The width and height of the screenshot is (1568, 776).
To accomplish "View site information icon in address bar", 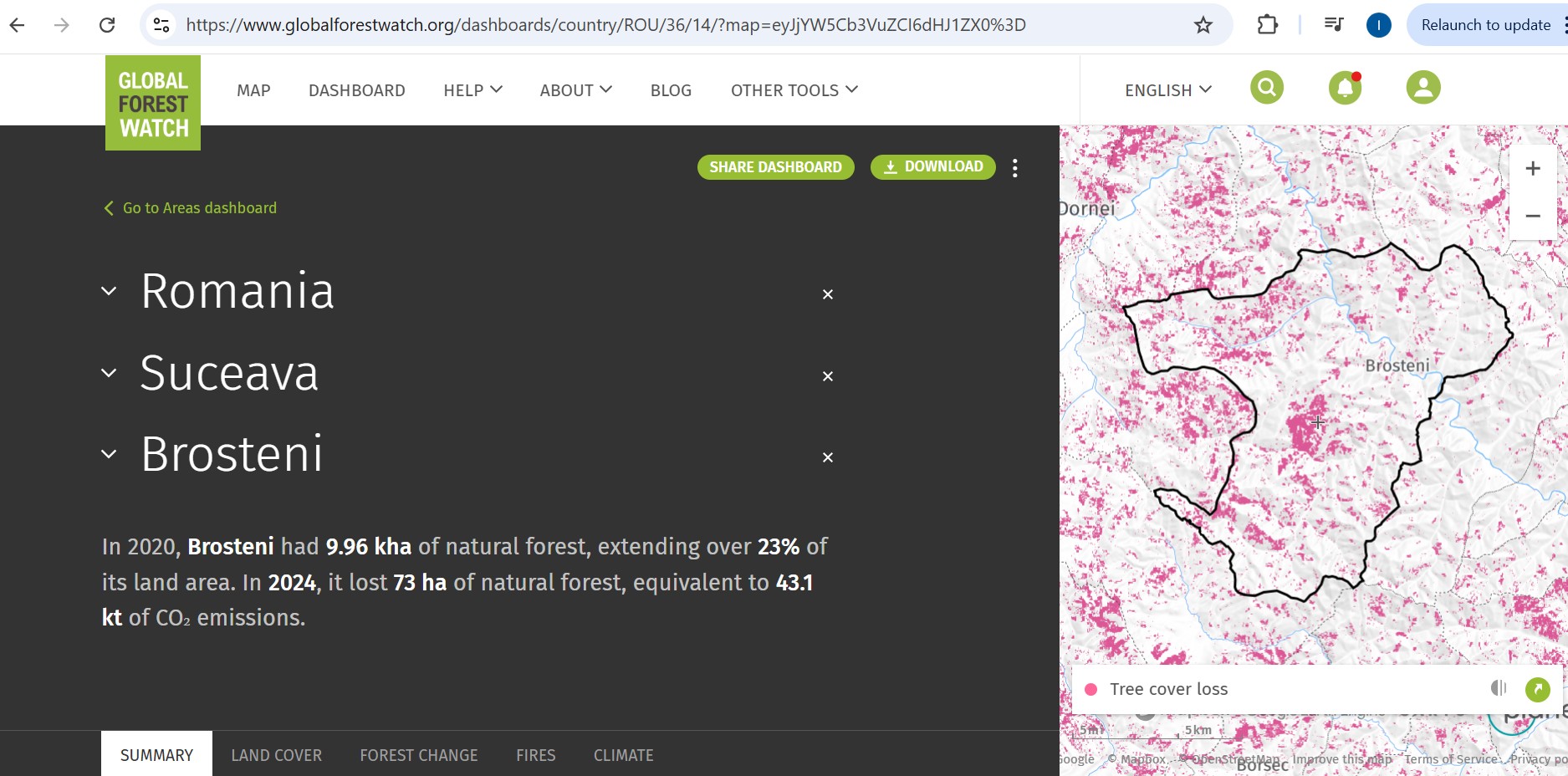I will [x=161, y=25].
